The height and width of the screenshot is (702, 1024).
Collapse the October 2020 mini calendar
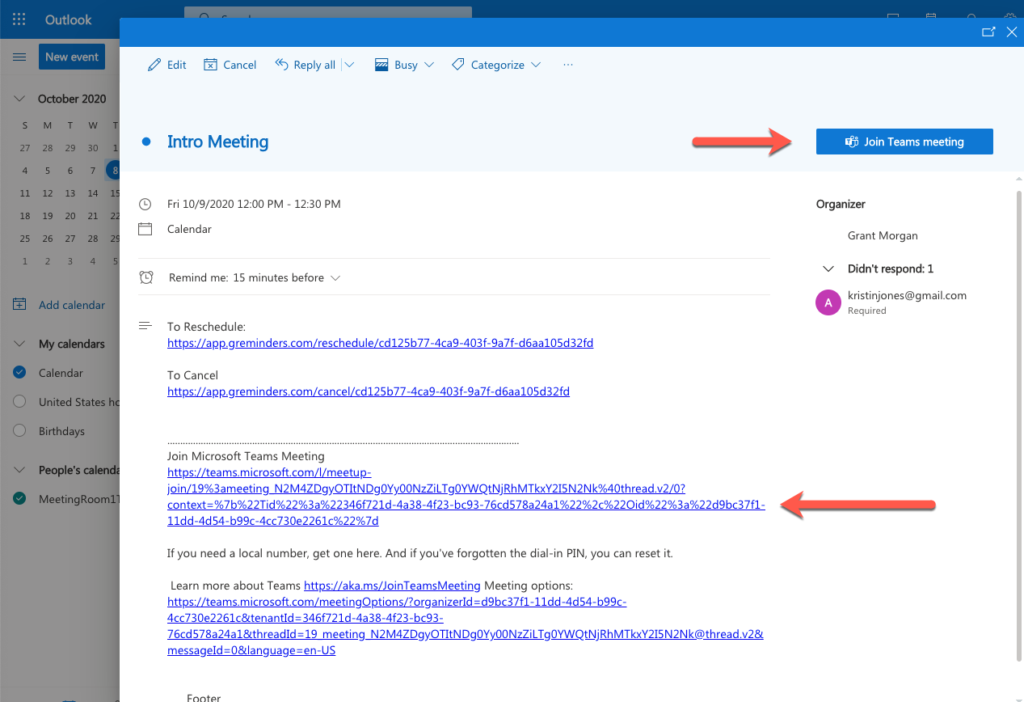[20, 99]
